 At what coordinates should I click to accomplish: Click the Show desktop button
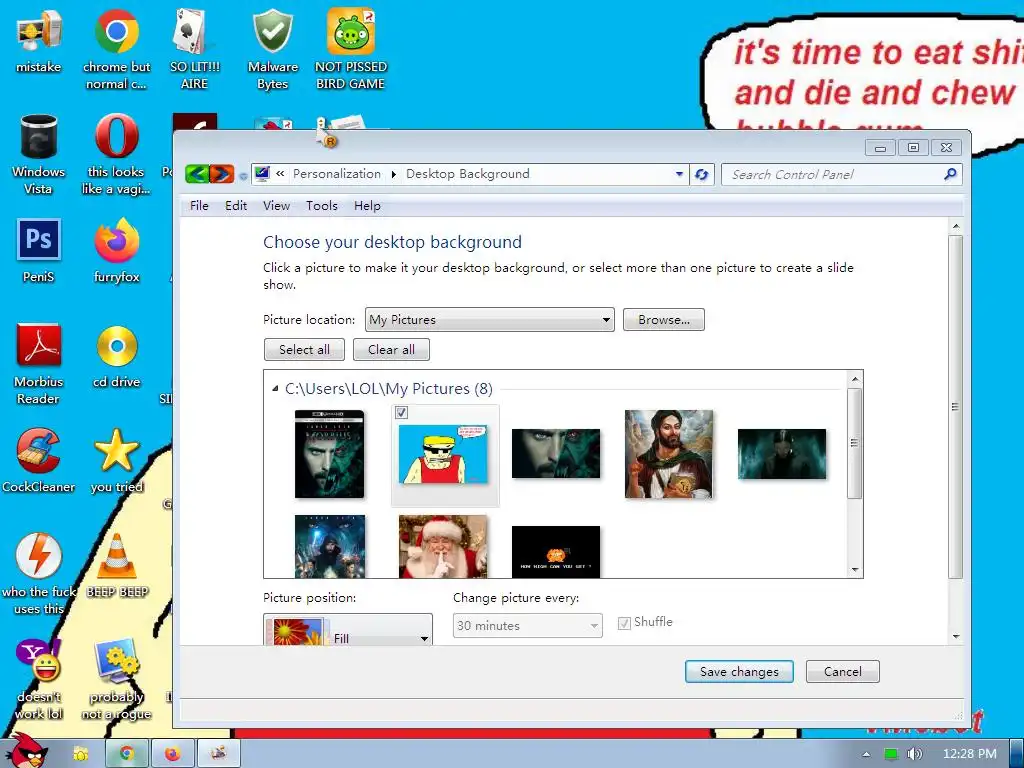pyautogui.click(x=1017, y=754)
